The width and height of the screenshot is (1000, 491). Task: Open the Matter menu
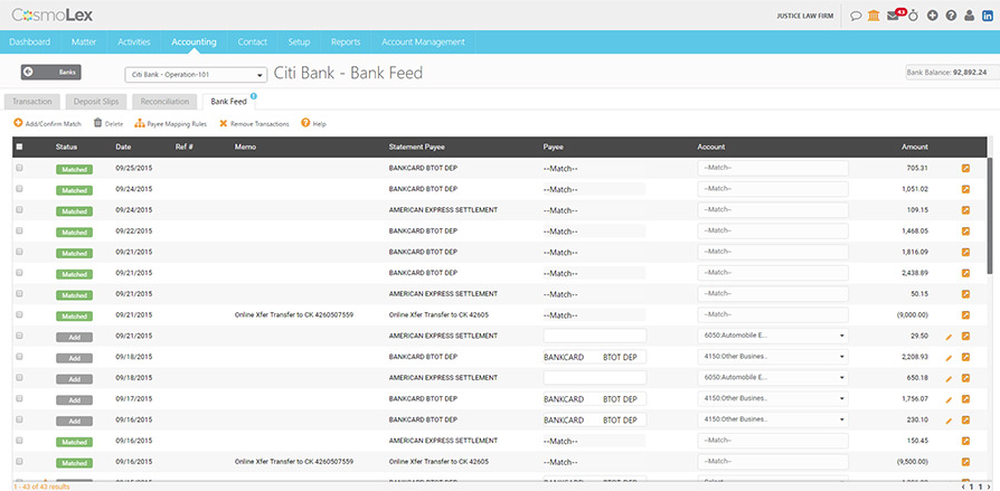coord(84,42)
